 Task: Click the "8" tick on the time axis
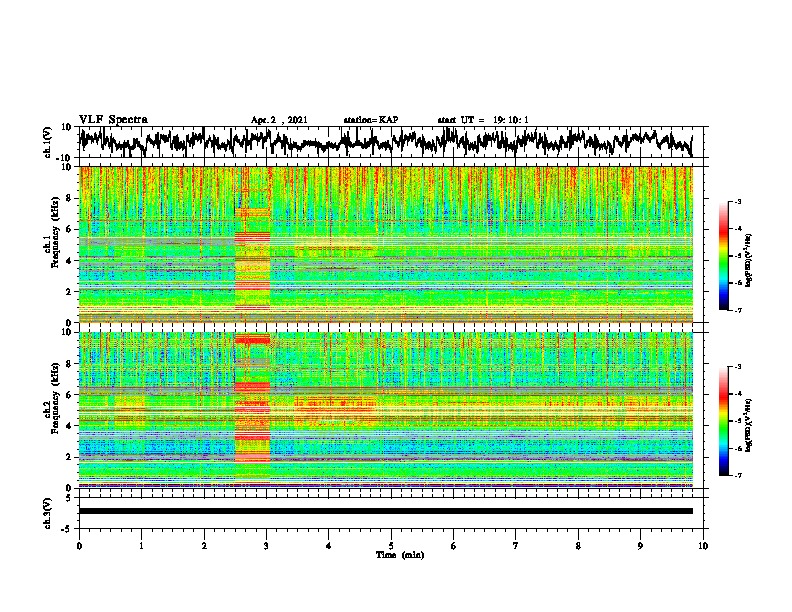point(578,546)
